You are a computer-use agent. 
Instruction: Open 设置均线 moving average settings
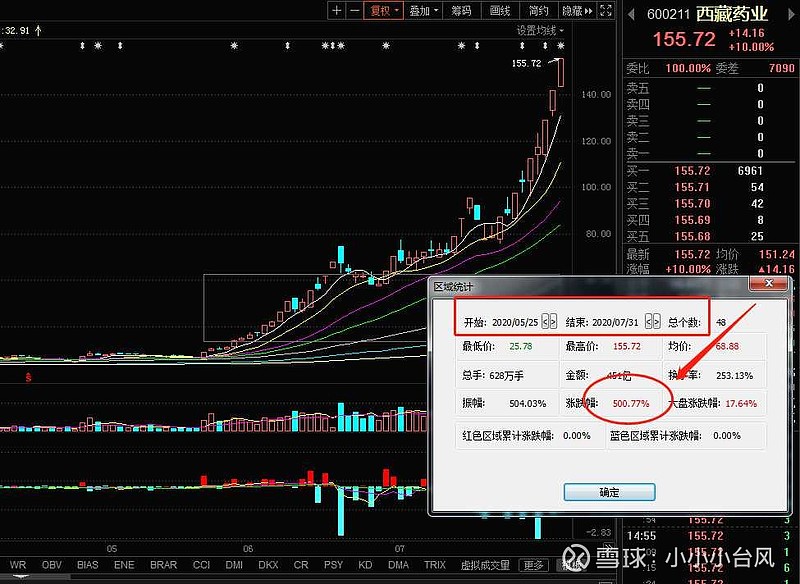(540, 31)
